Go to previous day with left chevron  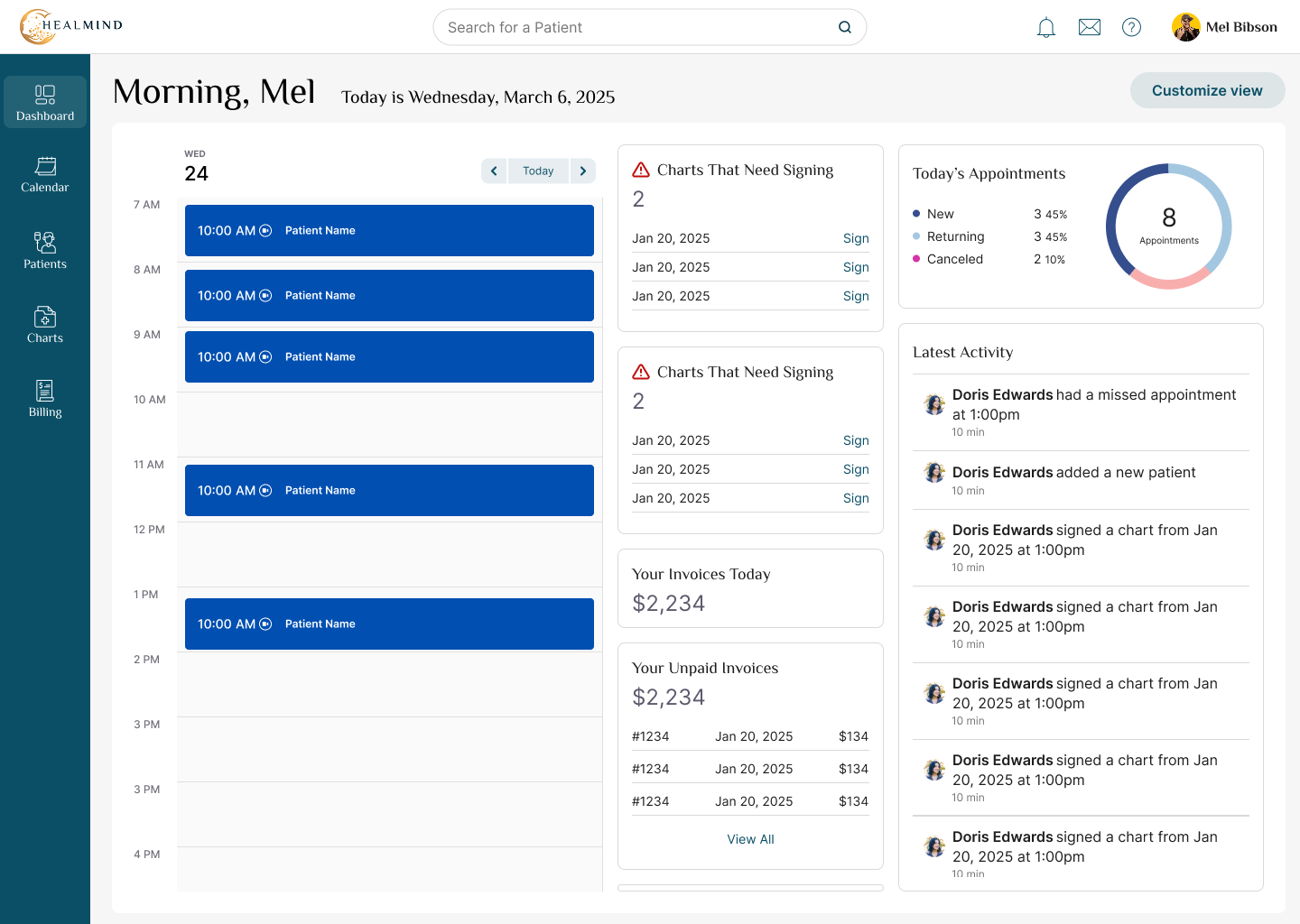494,171
